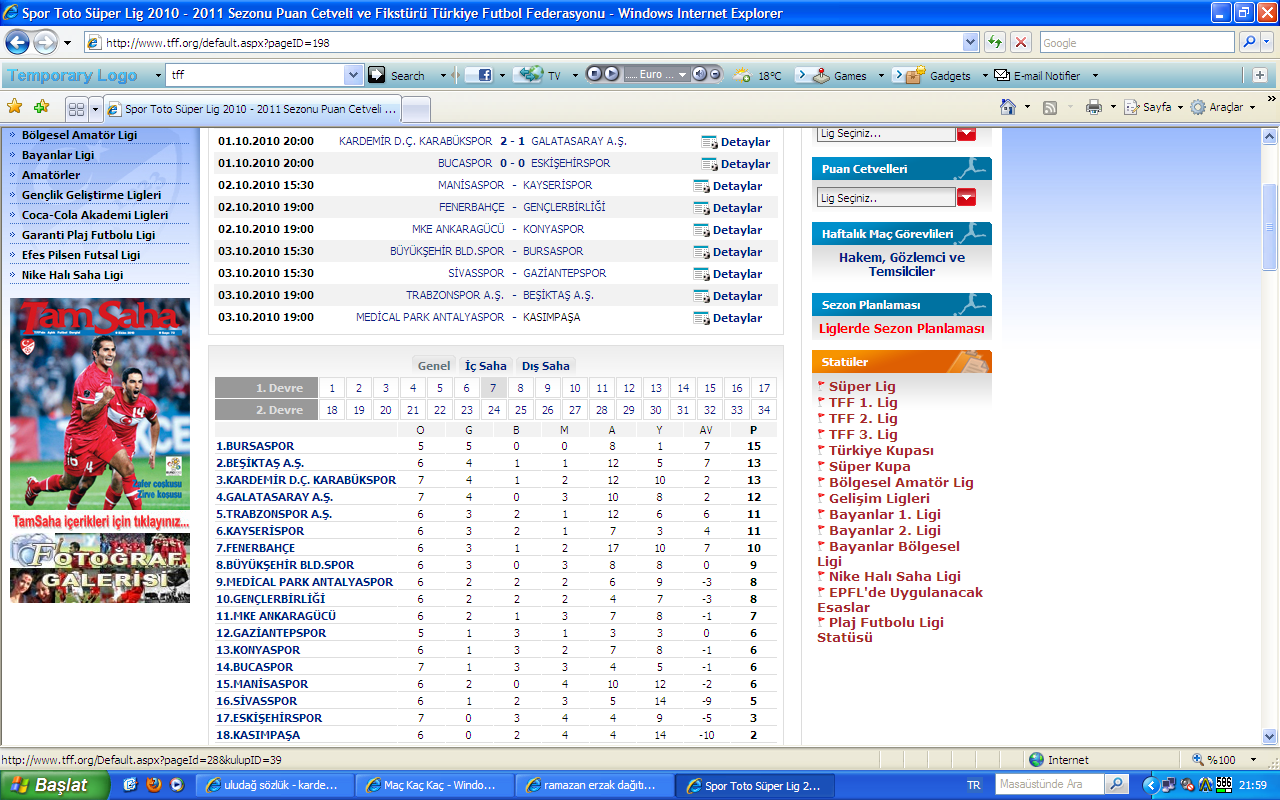The height and width of the screenshot is (800, 1280).
Task: Switch to uludağ sözlük taskbar window
Action: (274, 786)
